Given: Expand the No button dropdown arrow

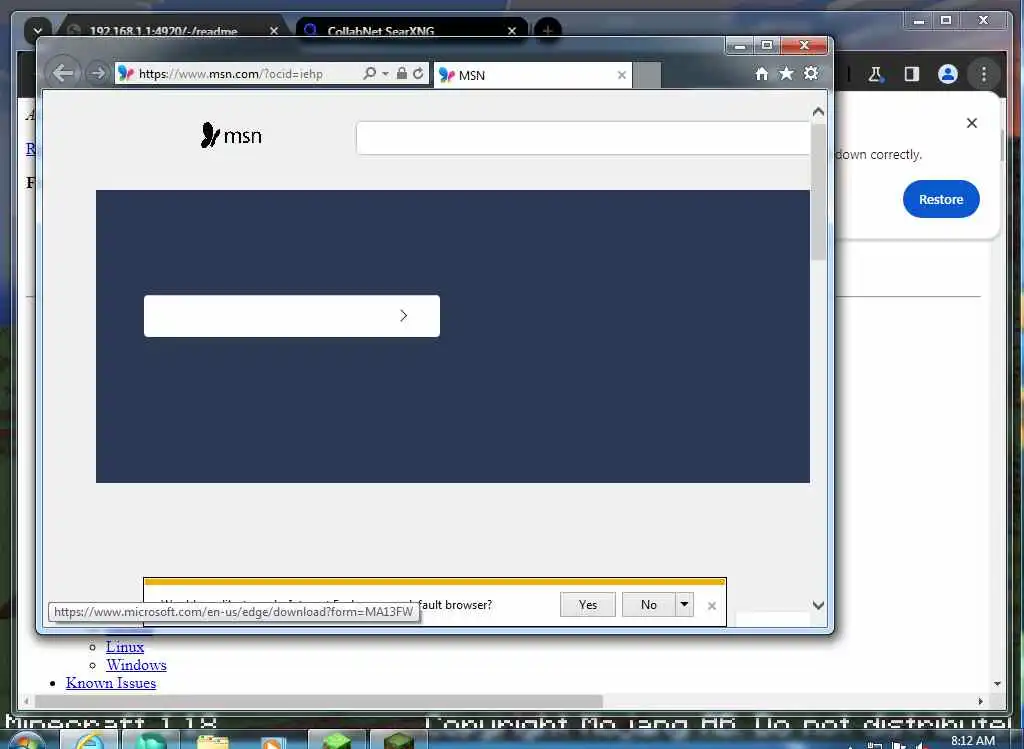Looking at the screenshot, I should [684, 605].
